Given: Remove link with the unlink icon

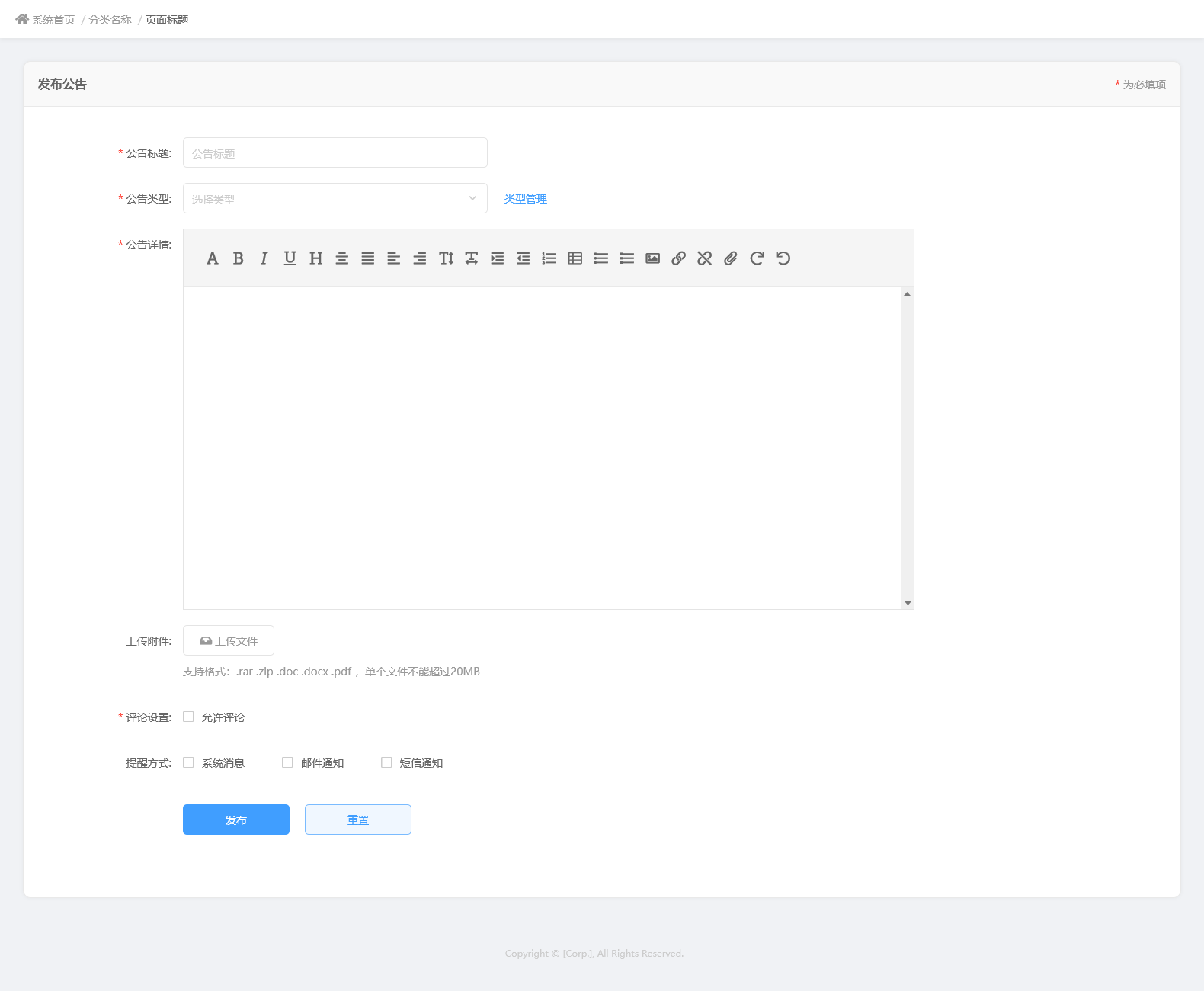Looking at the screenshot, I should (x=705, y=258).
